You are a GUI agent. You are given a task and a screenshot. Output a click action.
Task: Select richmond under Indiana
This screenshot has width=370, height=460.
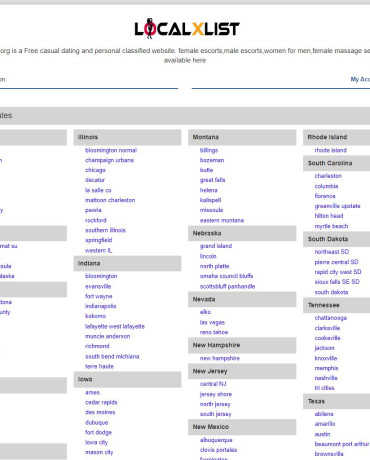coord(97,346)
